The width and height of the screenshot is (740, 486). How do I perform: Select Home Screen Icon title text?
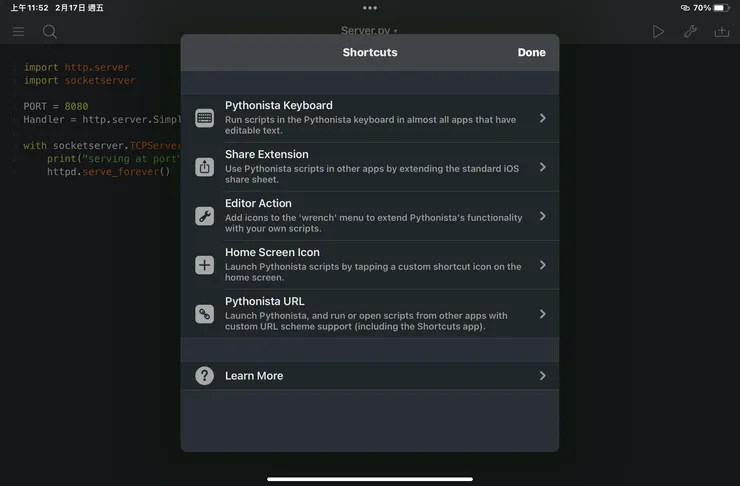[272, 252]
